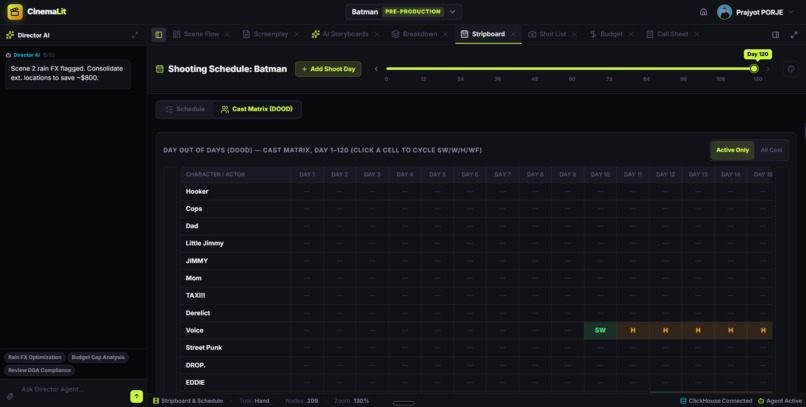Close the Shot List tab
Image resolution: width=806 pixels, height=407 pixels.
coord(574,34)
